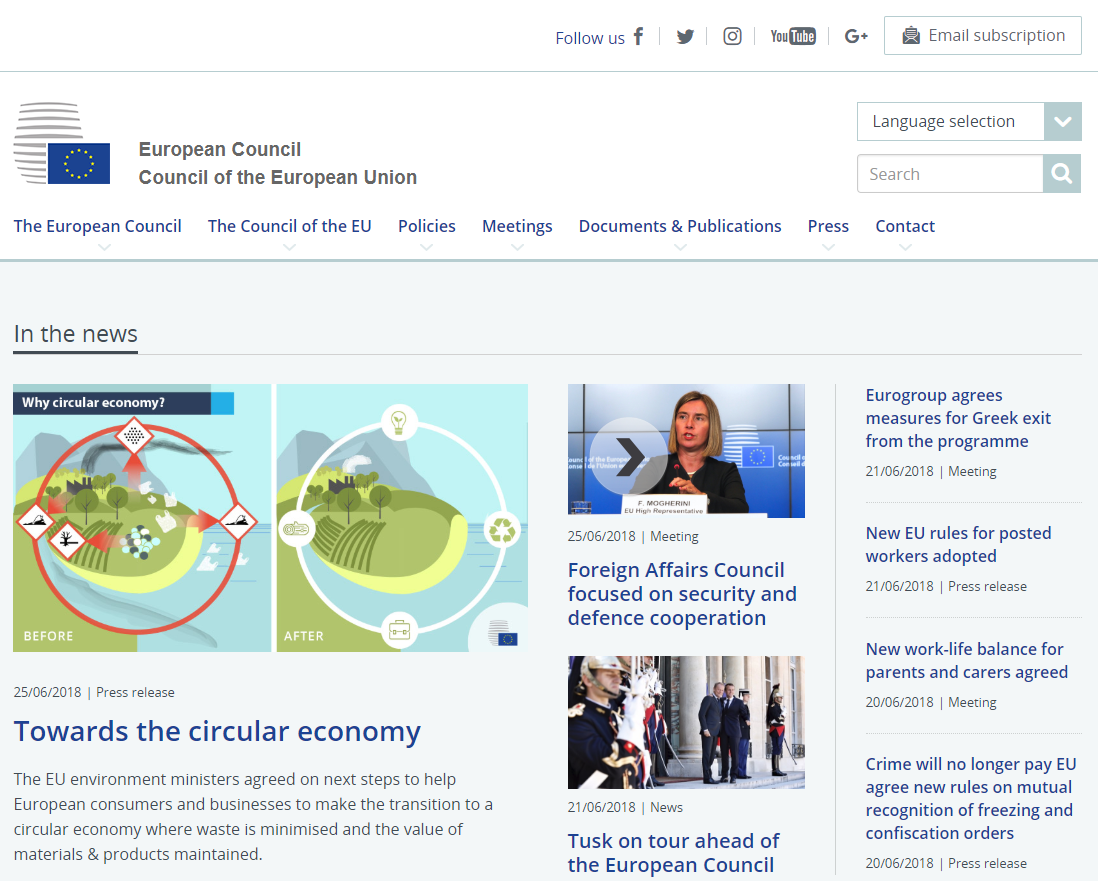Click the 25/06/2018 | Press release dateline
Screen dimensions: 1098x881
click(94, 692)
